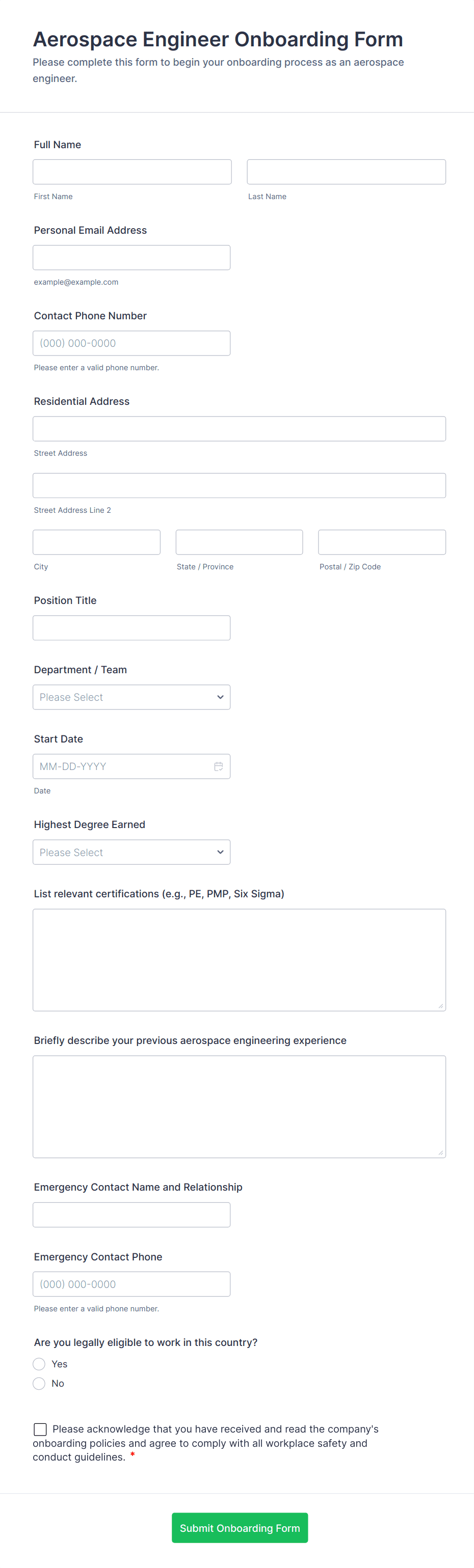Select the Yes radio option
474x1568 pixels.
coord(40,1363)
